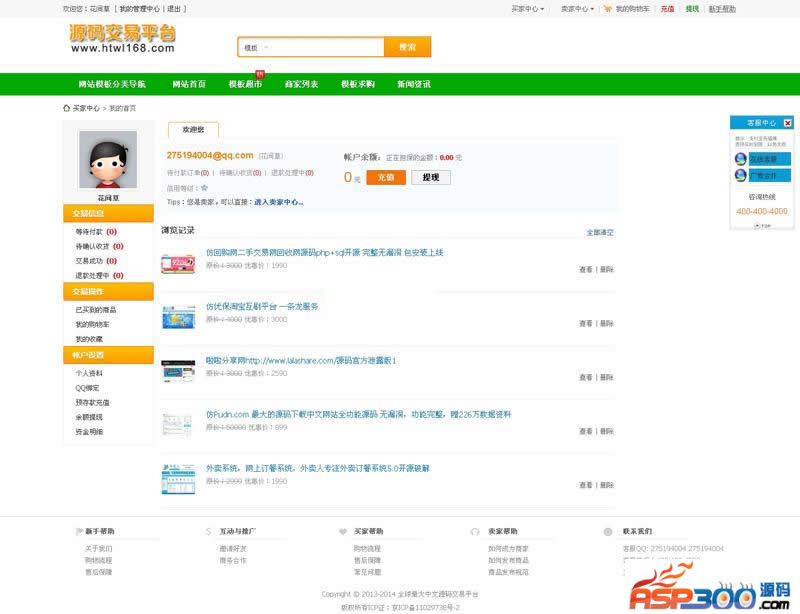Click 全部清空 to clear browsing records

pyautogui.click(x=600, y=233)
